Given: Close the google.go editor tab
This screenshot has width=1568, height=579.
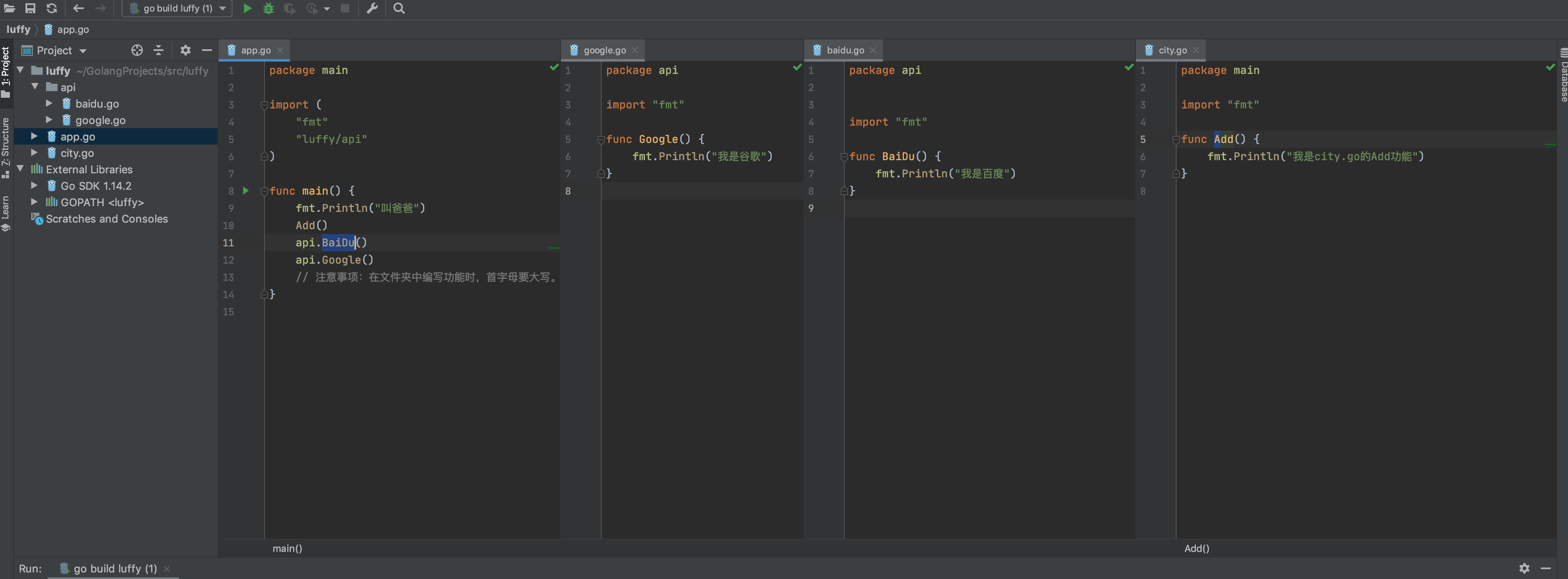Looking at the screenshot, I should [x=635, y=51].
